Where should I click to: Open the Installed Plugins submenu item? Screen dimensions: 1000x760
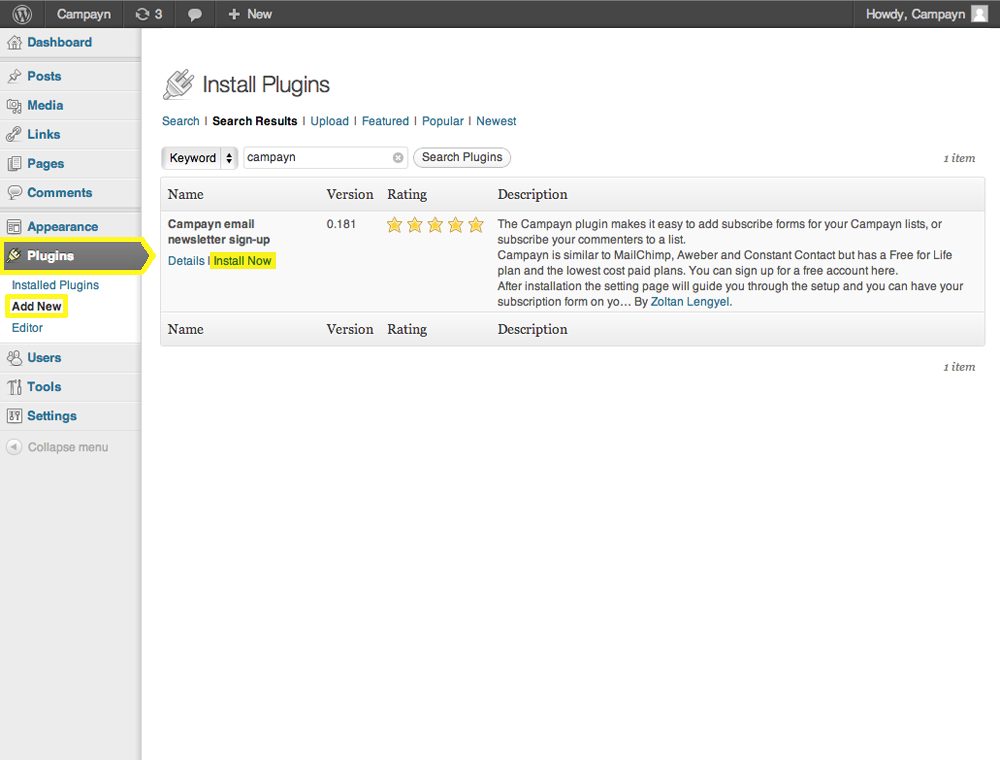pos(55,285)
